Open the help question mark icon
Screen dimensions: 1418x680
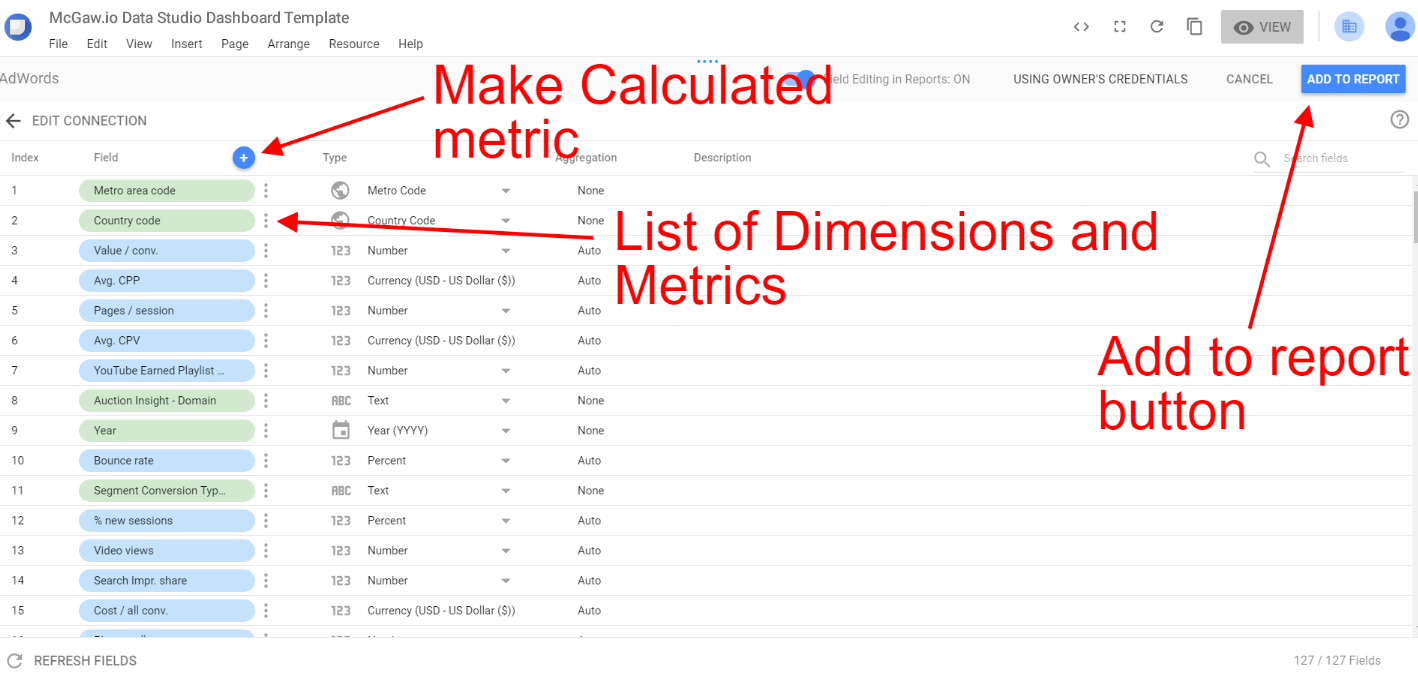point(1399,120)
